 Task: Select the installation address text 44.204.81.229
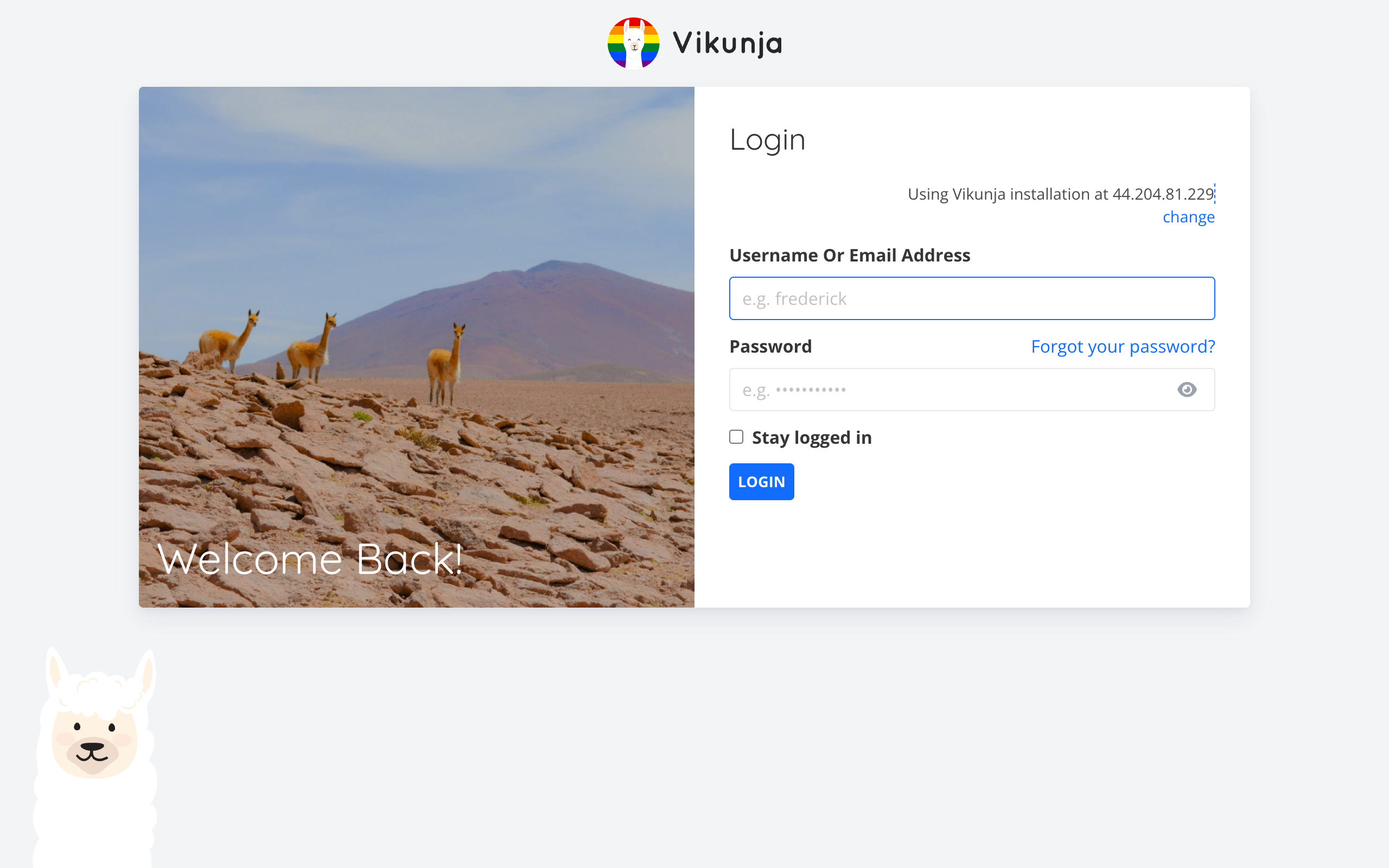(x=1163, y=194)
